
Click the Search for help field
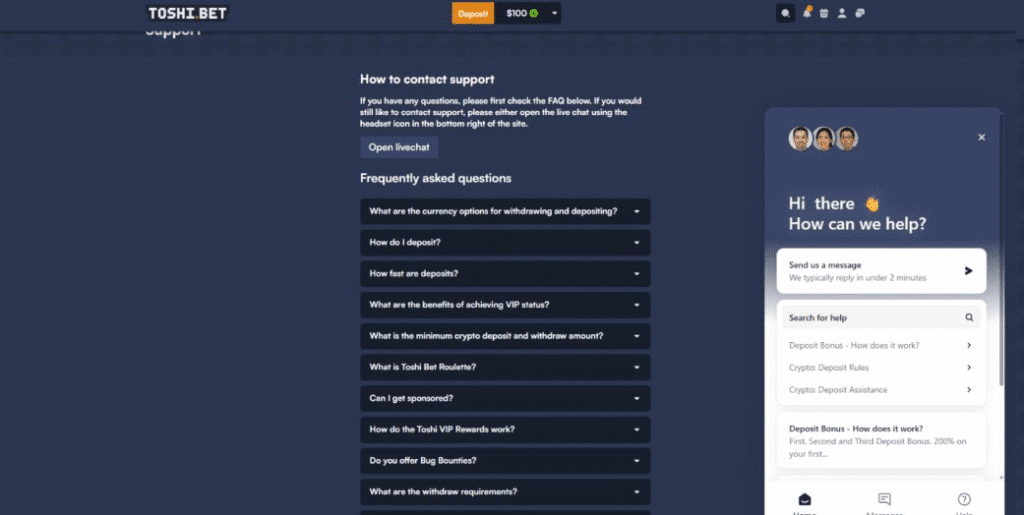[870, 317]
